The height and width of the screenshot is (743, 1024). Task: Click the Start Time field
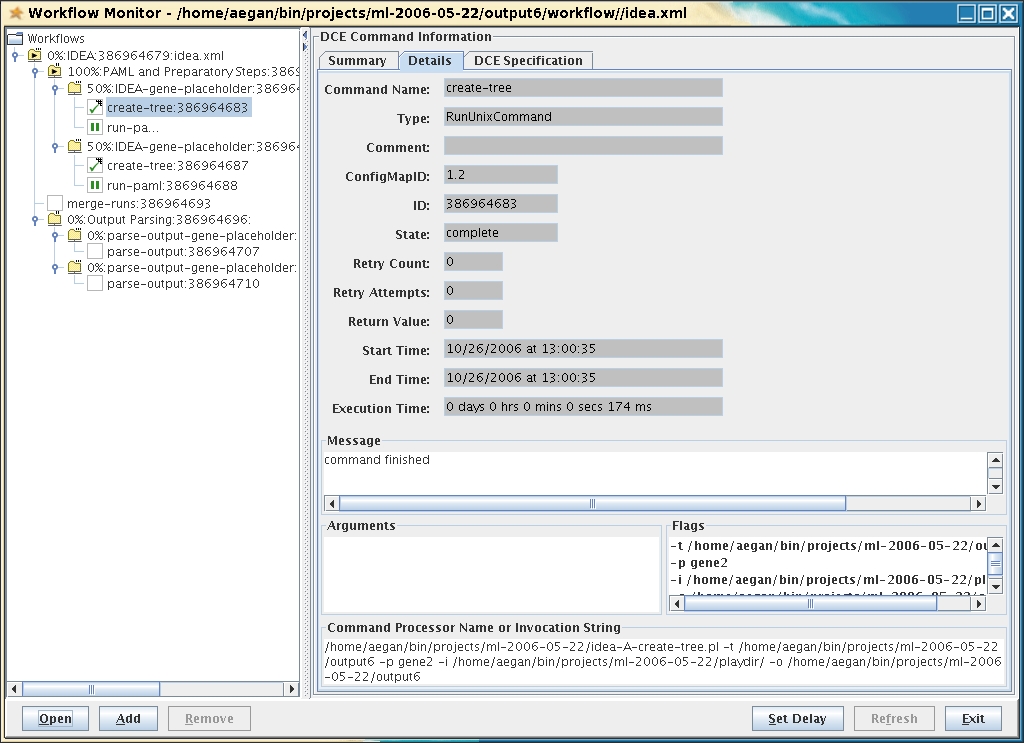pyautogui.click(x=583, y=349)
